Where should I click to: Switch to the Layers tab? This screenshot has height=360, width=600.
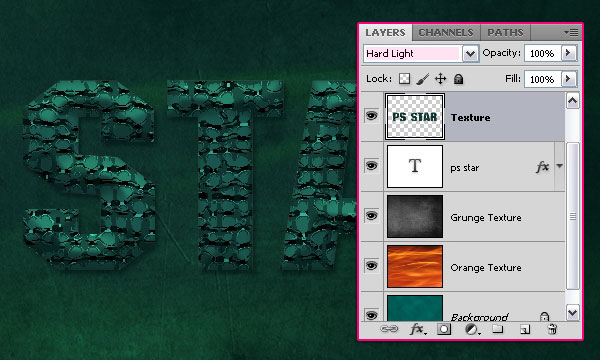[385, 33]
